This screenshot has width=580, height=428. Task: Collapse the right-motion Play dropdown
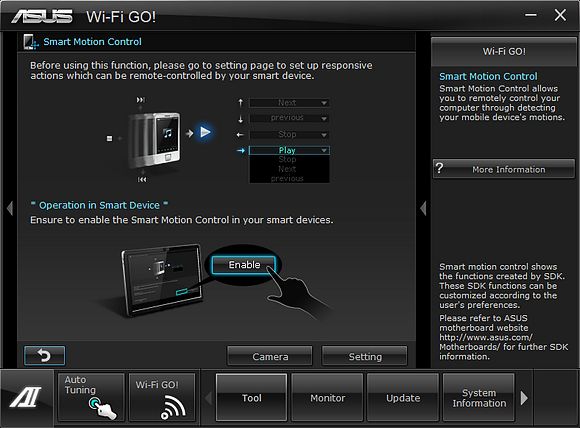click(289, 150)
